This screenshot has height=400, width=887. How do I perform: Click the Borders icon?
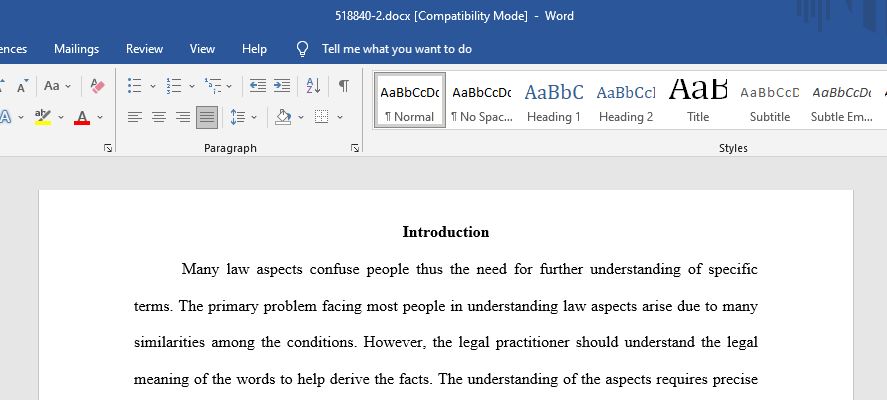(321, 117)
